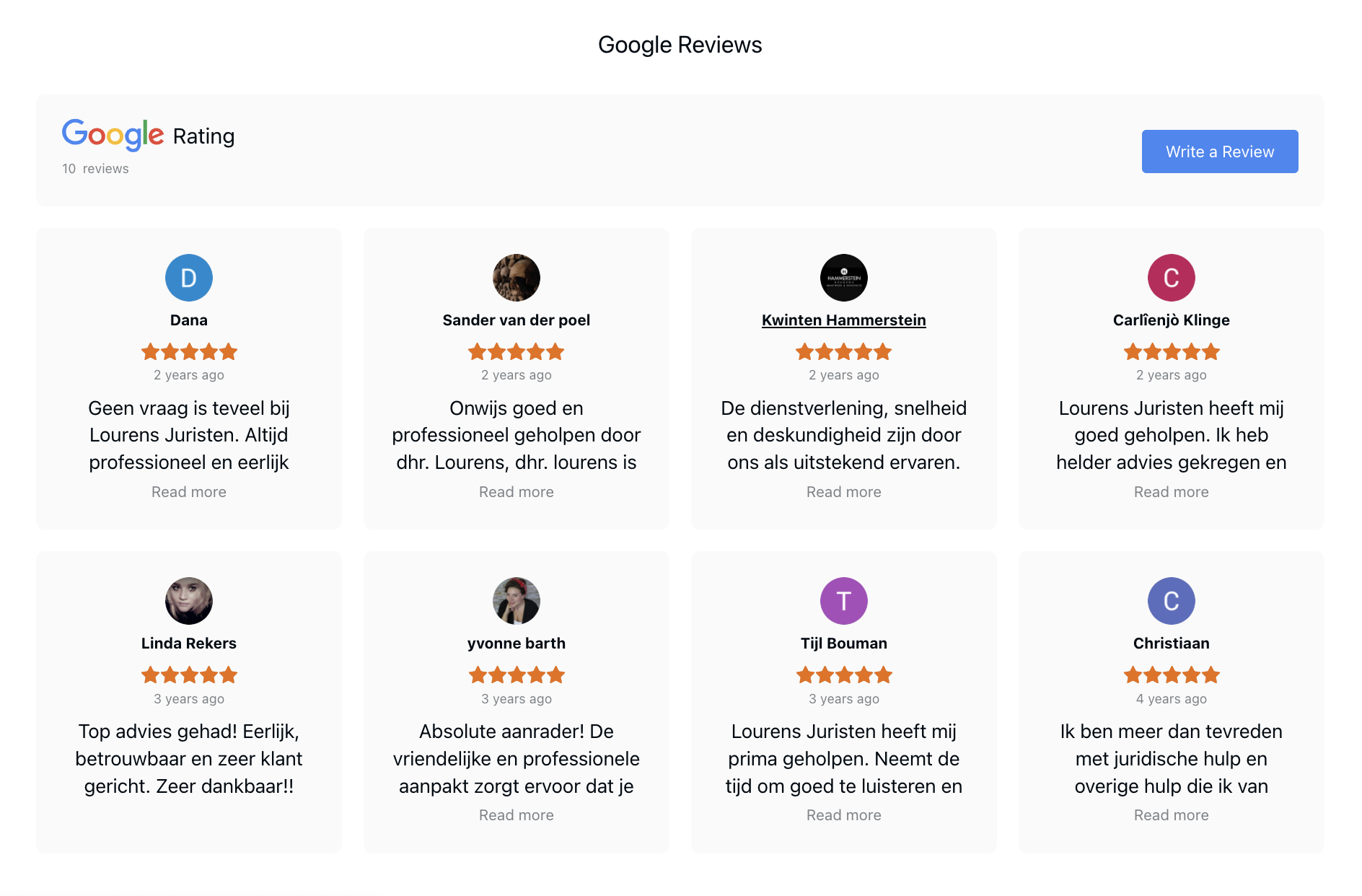Read more of Kwinten Hammerstein's review
1362x896 pixels.
click(x=844, y=492)
